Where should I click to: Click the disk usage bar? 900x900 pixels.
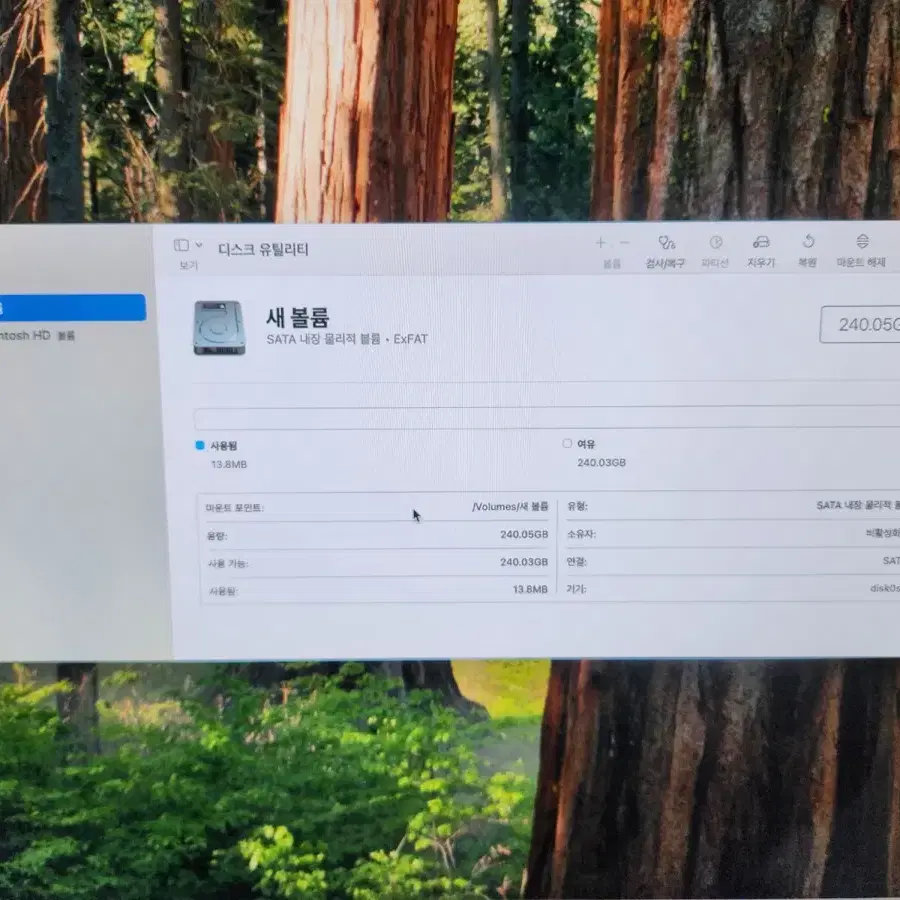pos(547,417)
